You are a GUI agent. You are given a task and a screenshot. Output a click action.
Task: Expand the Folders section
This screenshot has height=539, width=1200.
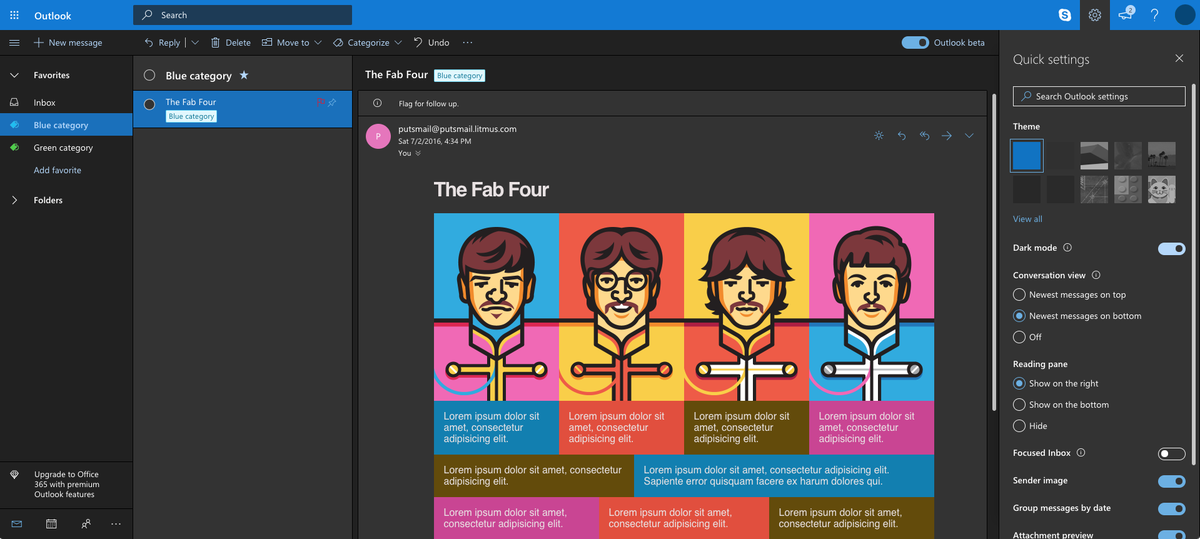14,200
